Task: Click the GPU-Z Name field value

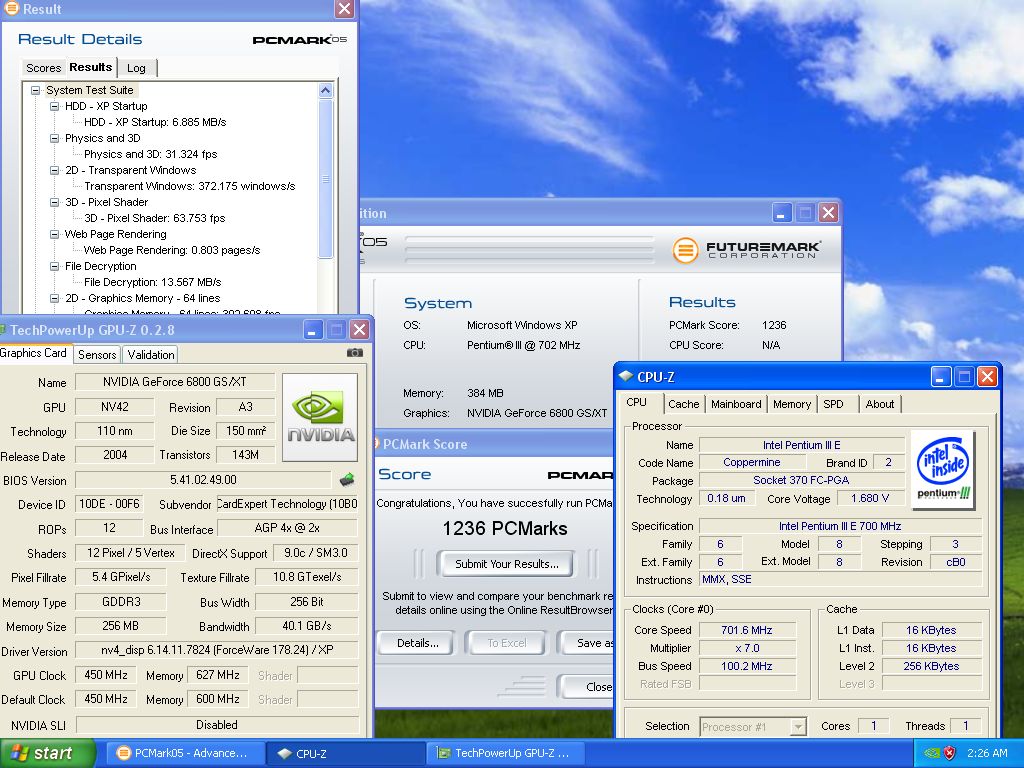Action: pyautogui.click(x=174, y=382)
